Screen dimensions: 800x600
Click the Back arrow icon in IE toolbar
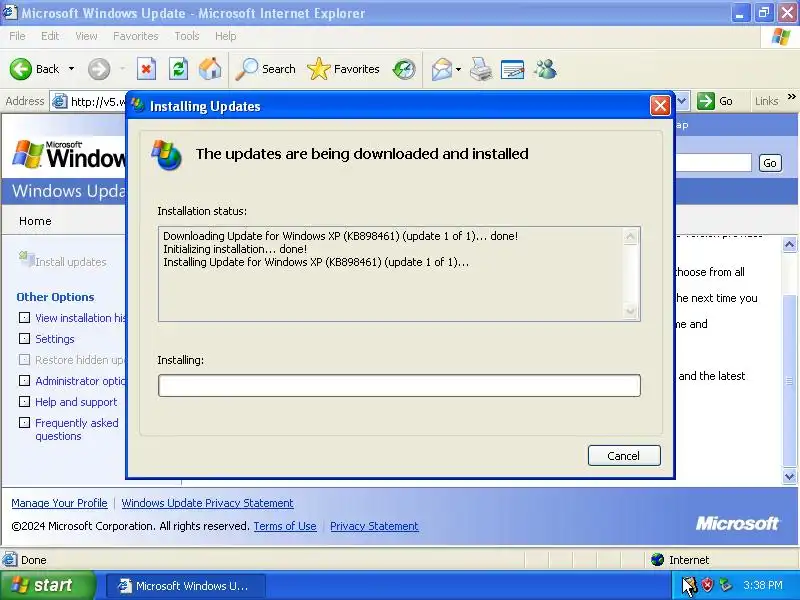pos(21,69)
